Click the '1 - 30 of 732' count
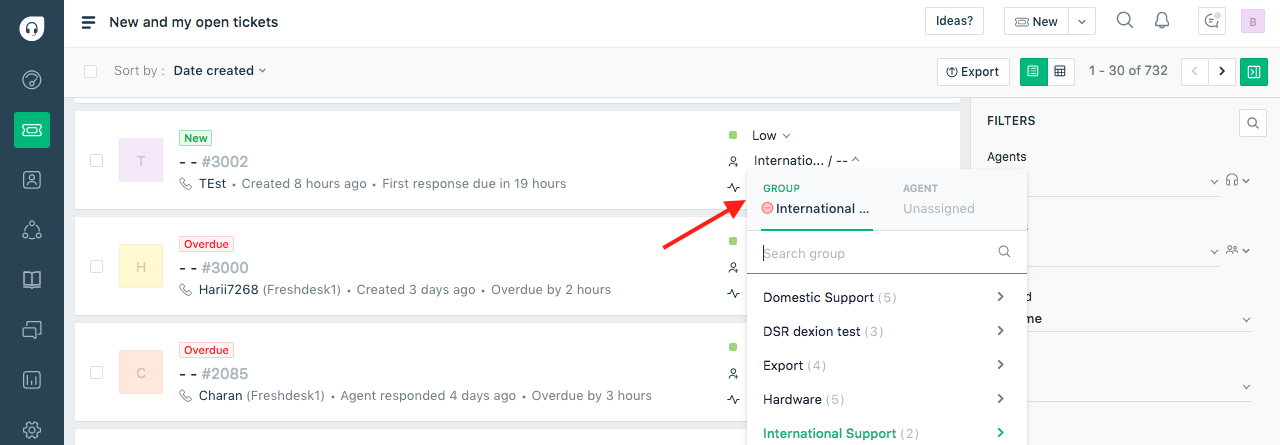 1128,71
